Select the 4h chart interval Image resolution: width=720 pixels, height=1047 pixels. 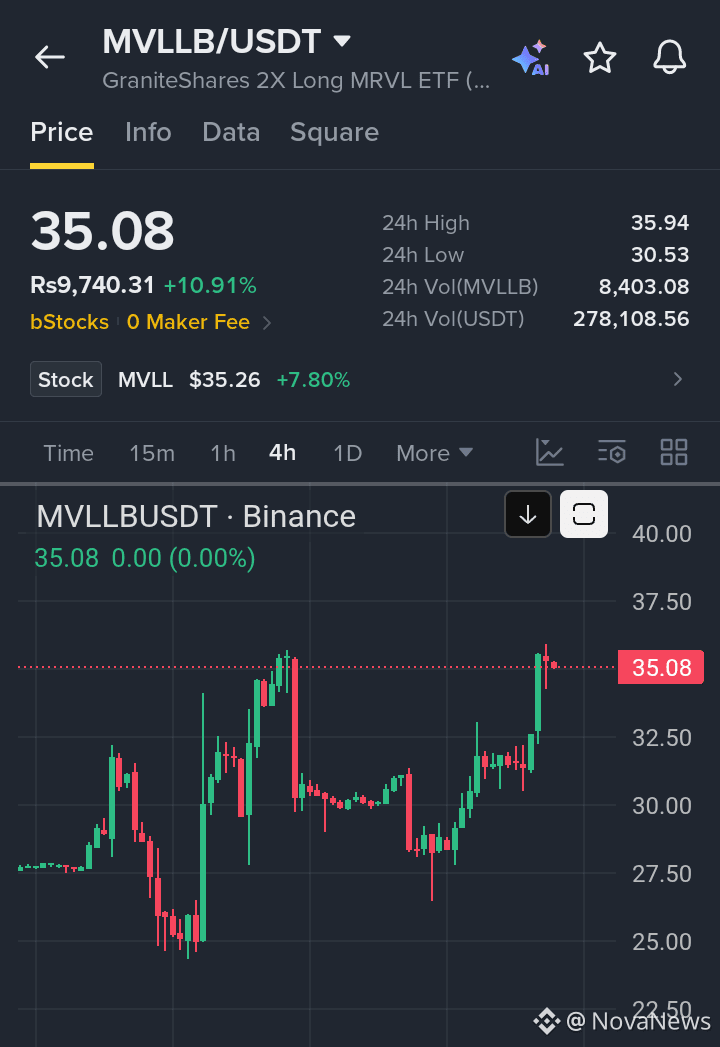pos(282,453)
